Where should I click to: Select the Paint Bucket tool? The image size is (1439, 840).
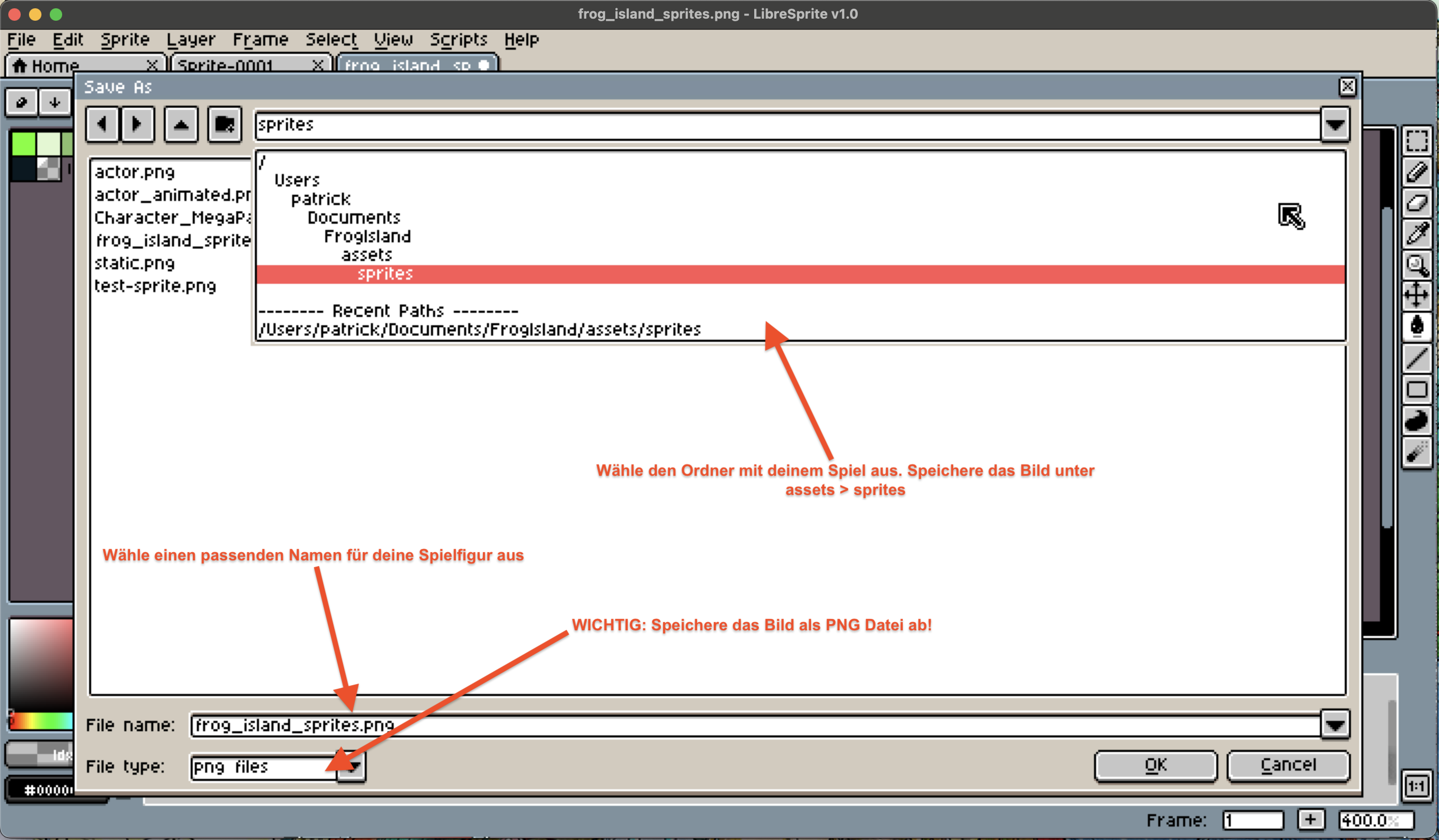click(x=1416, y=327)
